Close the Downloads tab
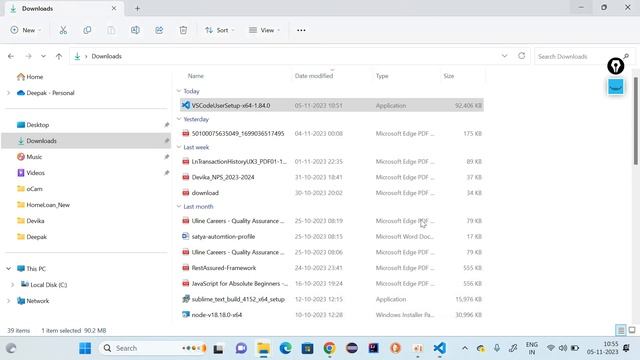The height and width of the screenshot is (360, 640). tap(114, 8)
